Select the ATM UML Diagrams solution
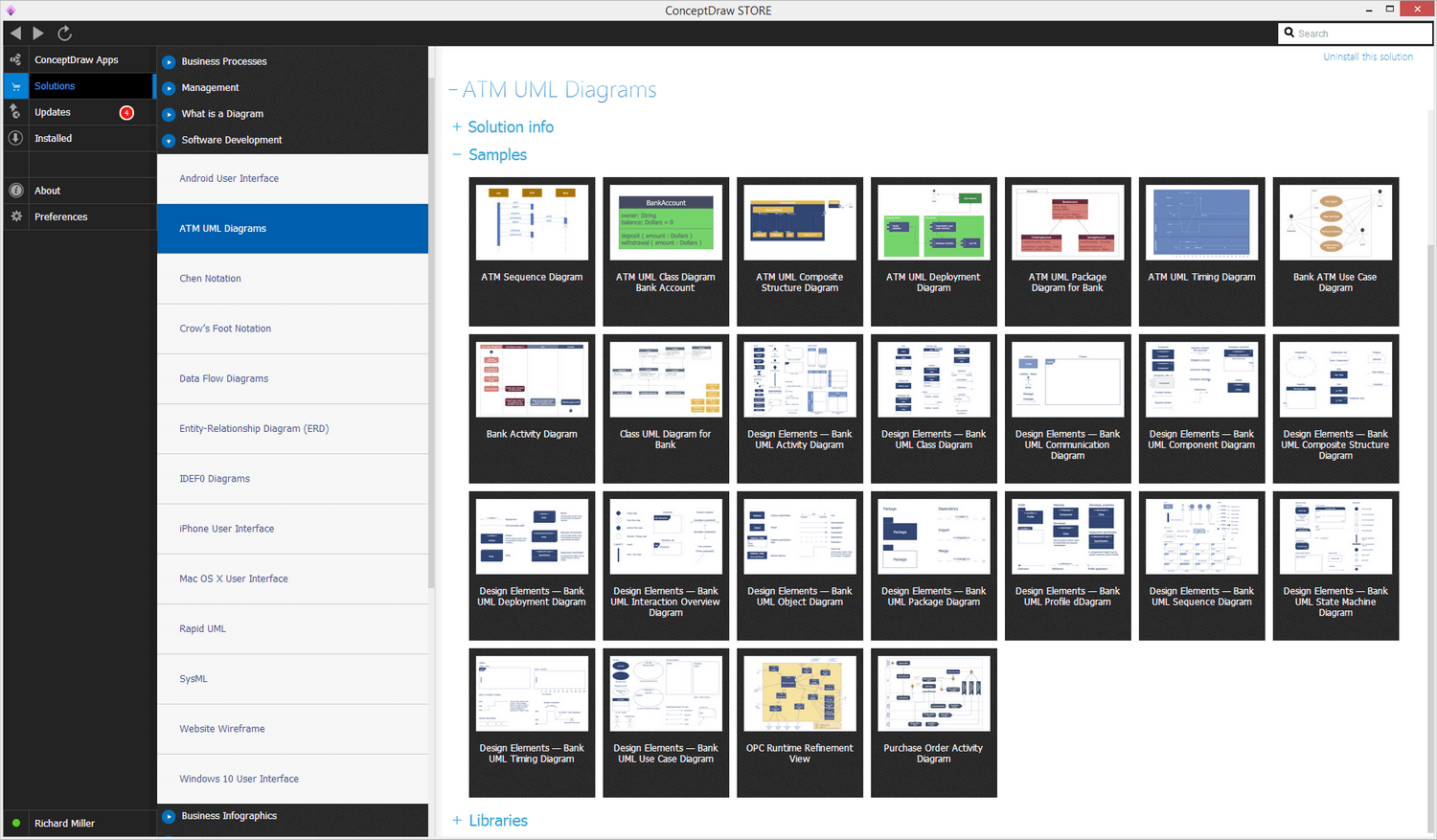This screenshot has width=1437, height=840. [x=292, y=229]
